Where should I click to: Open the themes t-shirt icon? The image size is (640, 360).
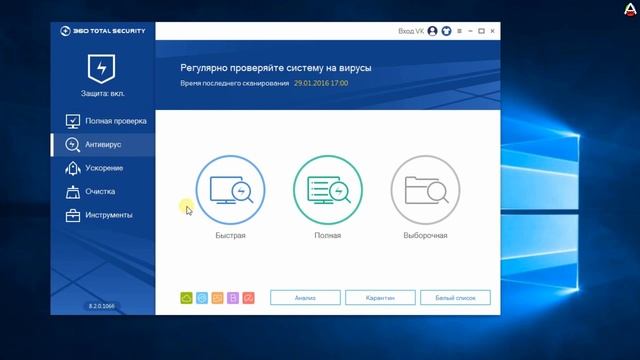pyautogui.click(x=446, y=31)
